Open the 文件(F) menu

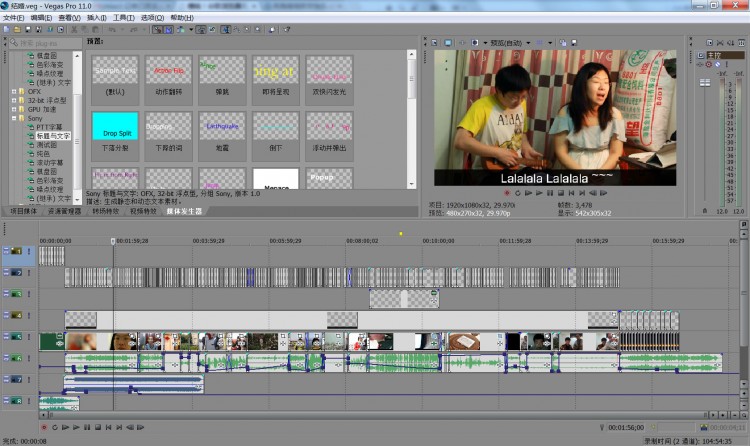pos(13,18)
